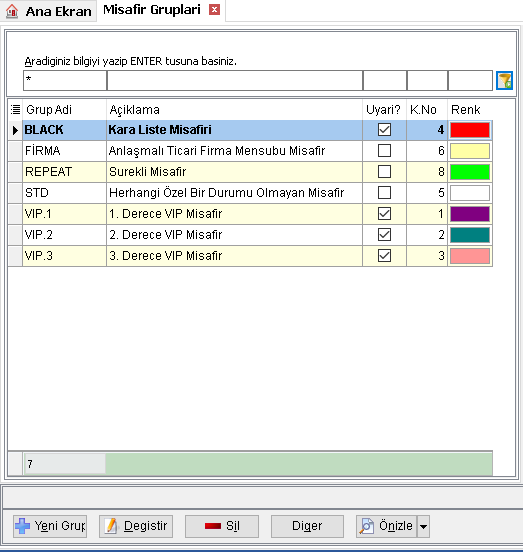The image size is (523, 552).
Task: Click the Diger button
Action: pyautogui.click(x=307, y=526)
